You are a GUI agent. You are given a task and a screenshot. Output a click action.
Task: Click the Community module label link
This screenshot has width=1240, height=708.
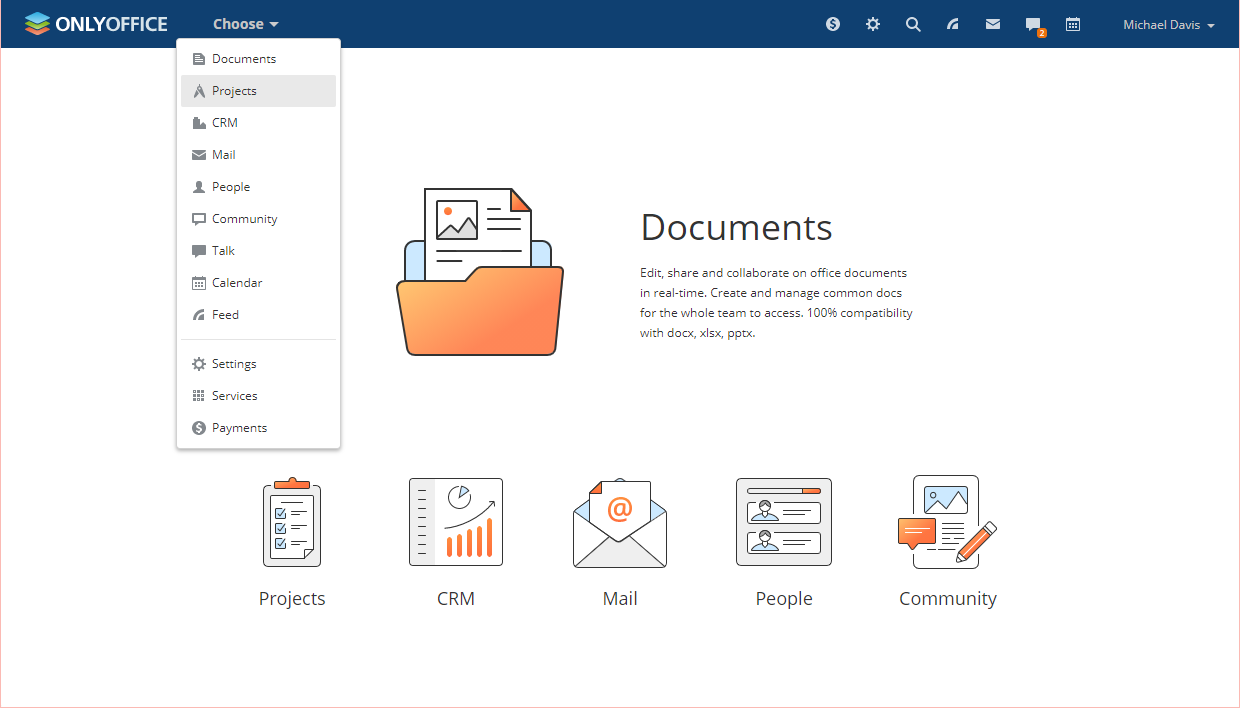pyautogui.click(x=947, y=599)
